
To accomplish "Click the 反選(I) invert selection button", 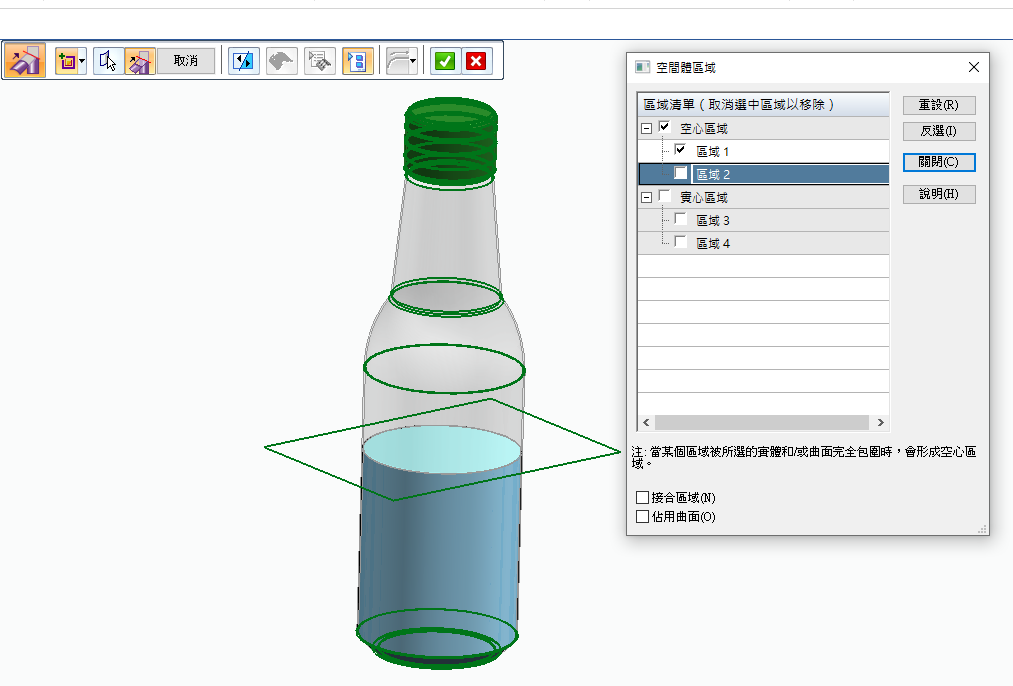I will (938, 131).
